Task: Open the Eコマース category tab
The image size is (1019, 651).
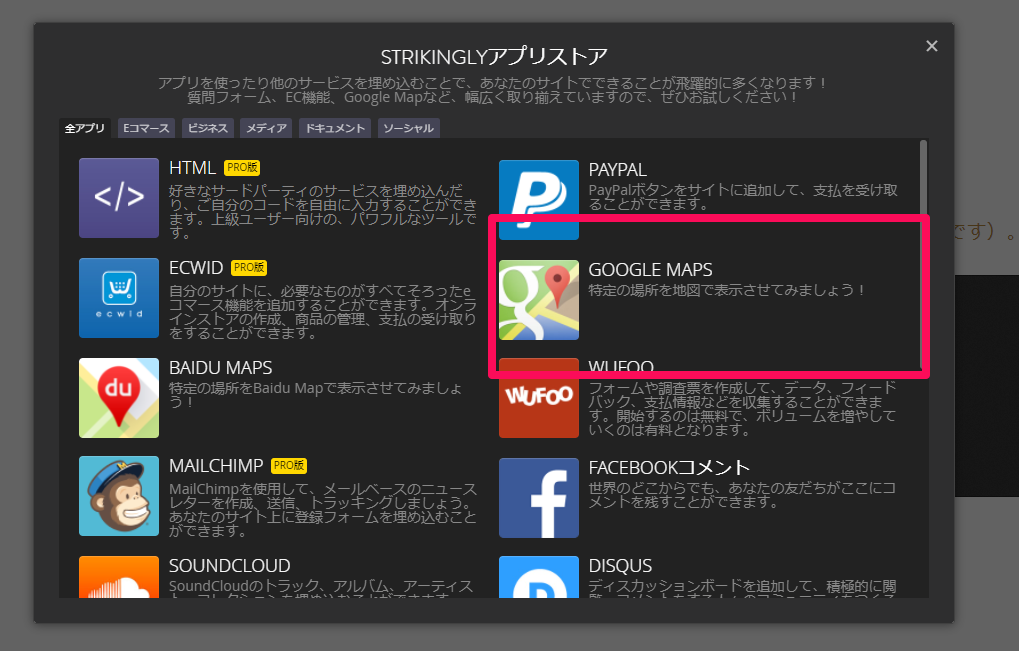Action: (x=146, y=129)
